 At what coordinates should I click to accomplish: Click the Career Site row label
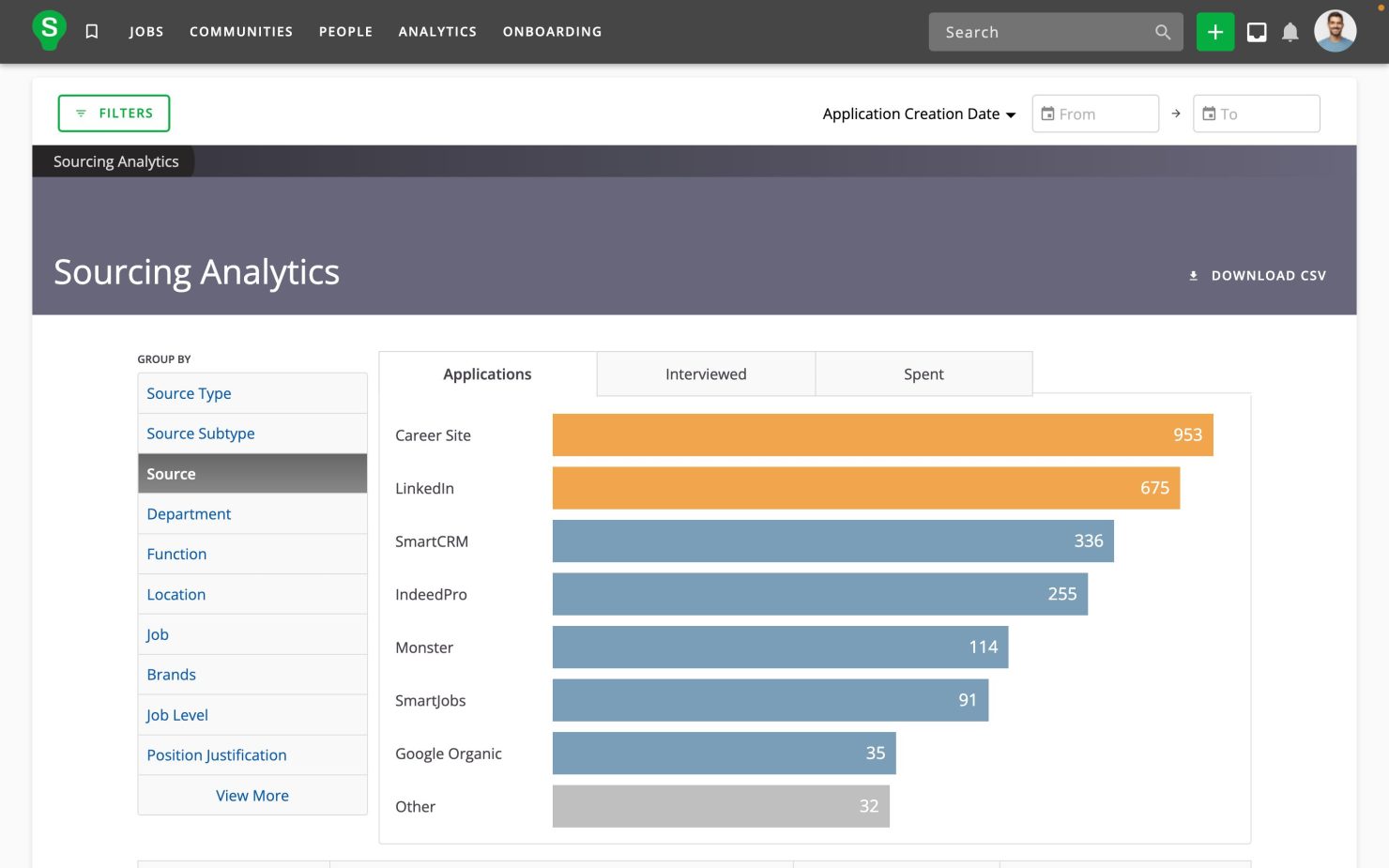pos(433,435)
